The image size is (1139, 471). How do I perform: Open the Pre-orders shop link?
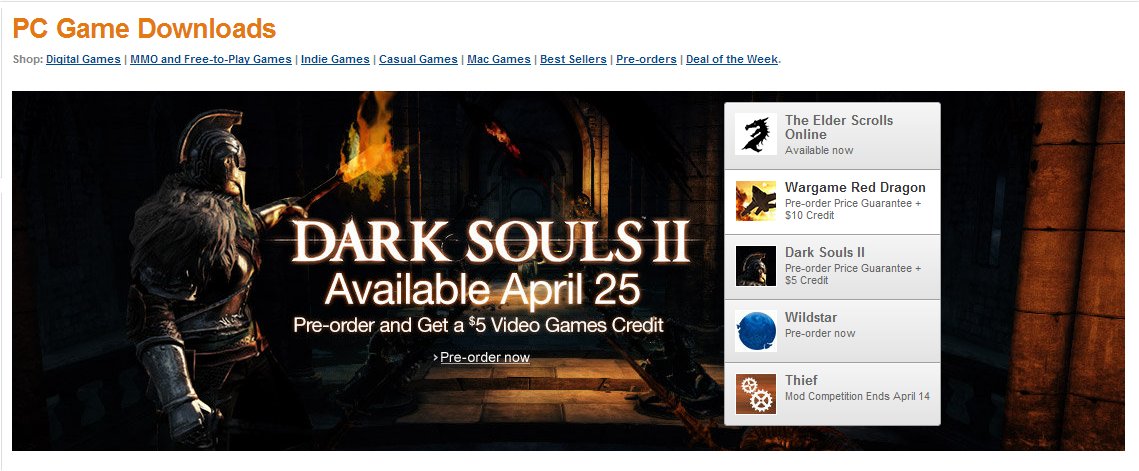[x=646, y=60]
